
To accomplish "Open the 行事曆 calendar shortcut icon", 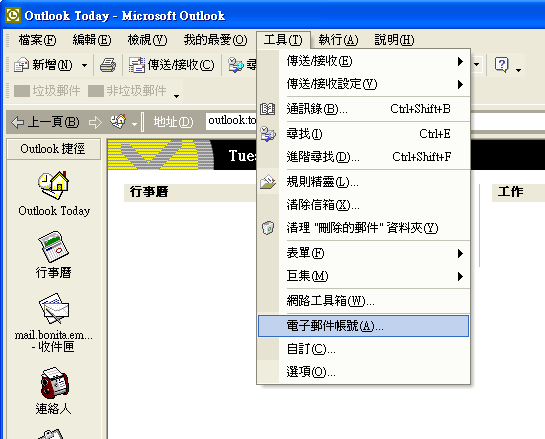I will click(54, 246).
